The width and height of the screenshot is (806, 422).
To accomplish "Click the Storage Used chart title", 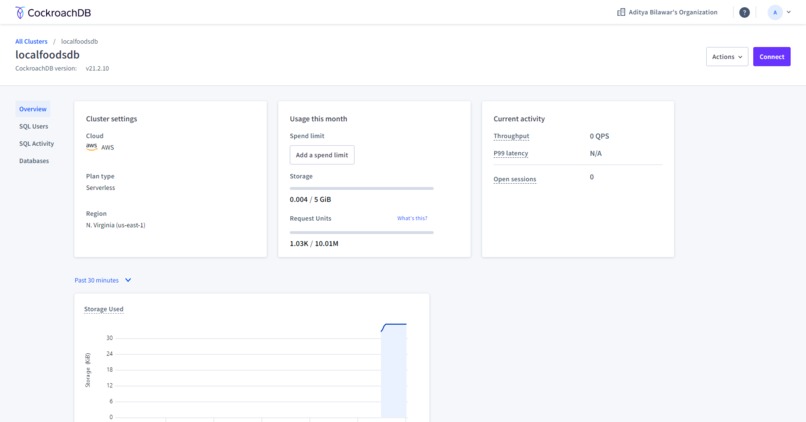I will point(104,309).
